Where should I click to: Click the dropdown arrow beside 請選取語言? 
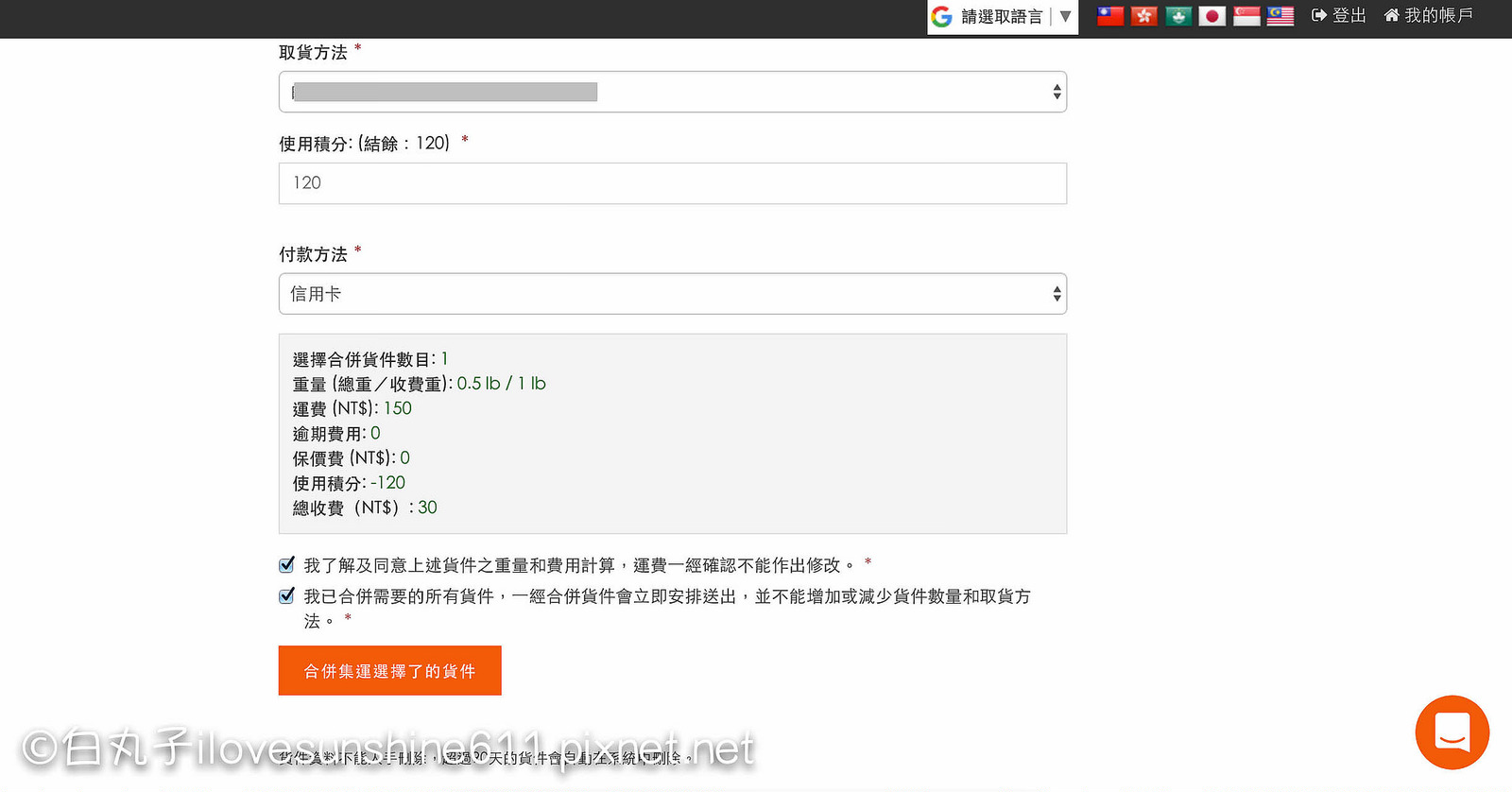click(1065, 16)
